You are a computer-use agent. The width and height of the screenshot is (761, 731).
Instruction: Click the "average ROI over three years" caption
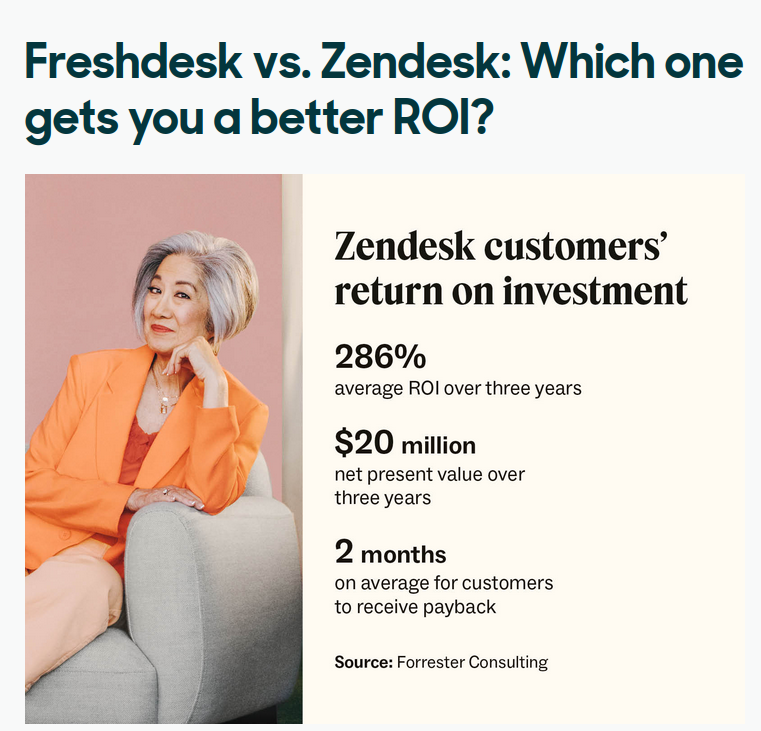coord(458,387)
